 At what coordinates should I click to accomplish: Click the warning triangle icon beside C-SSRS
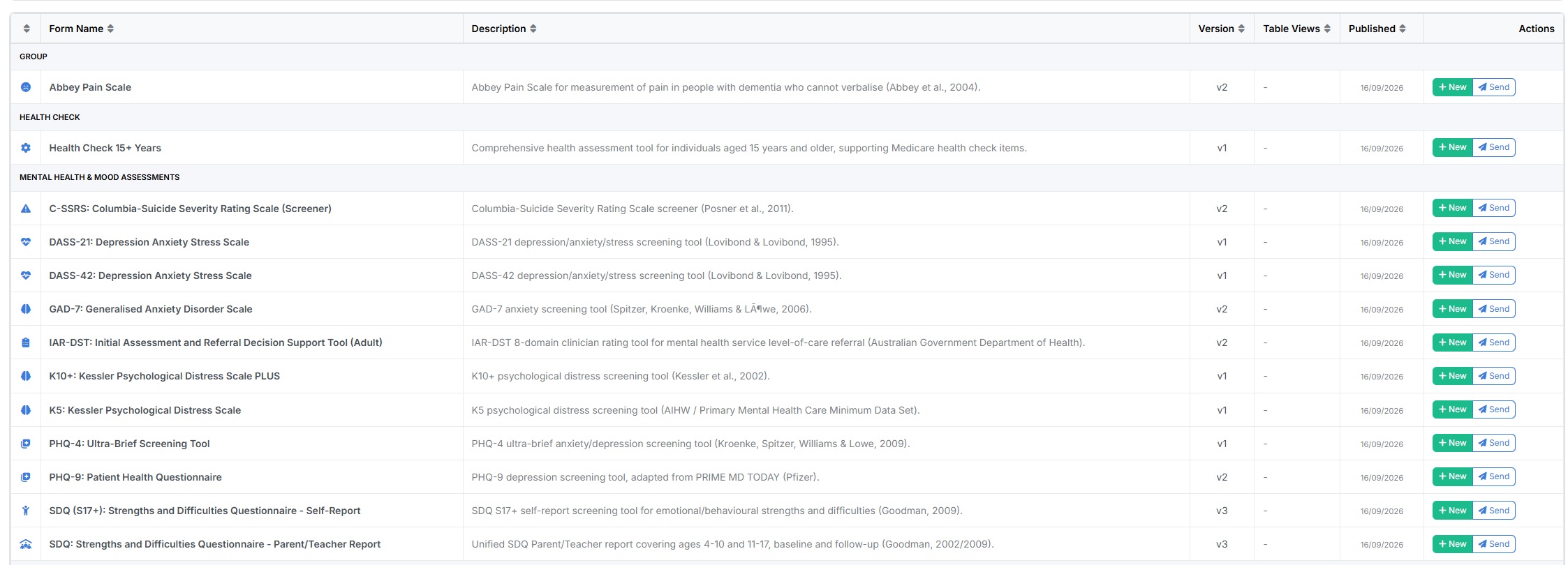[x=26, y=209]
